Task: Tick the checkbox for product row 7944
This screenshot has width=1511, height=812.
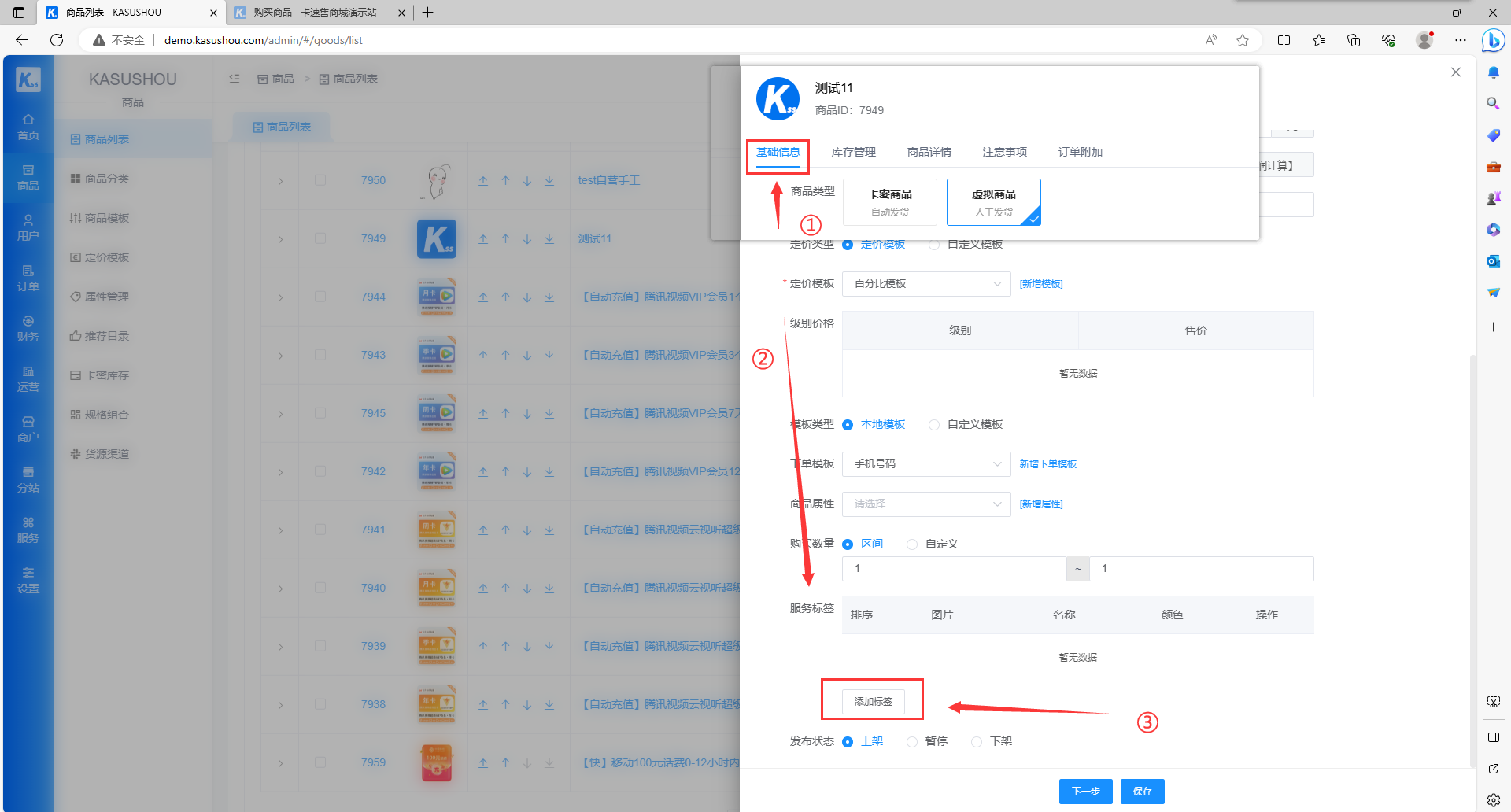Action: pyautogui.click(x=320, y=297)
